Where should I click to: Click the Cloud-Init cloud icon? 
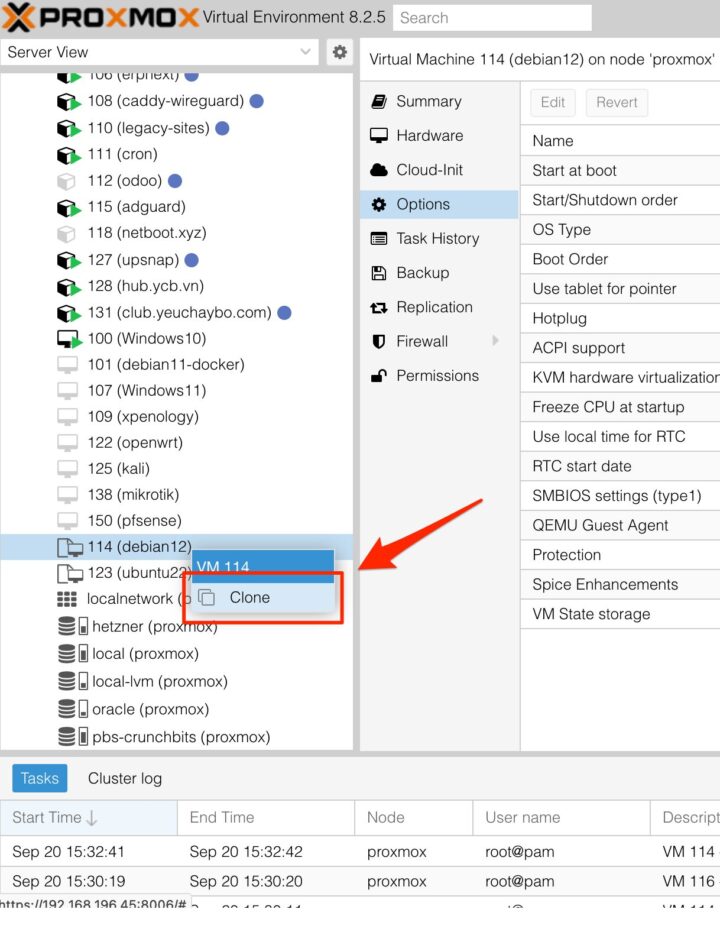379,170
